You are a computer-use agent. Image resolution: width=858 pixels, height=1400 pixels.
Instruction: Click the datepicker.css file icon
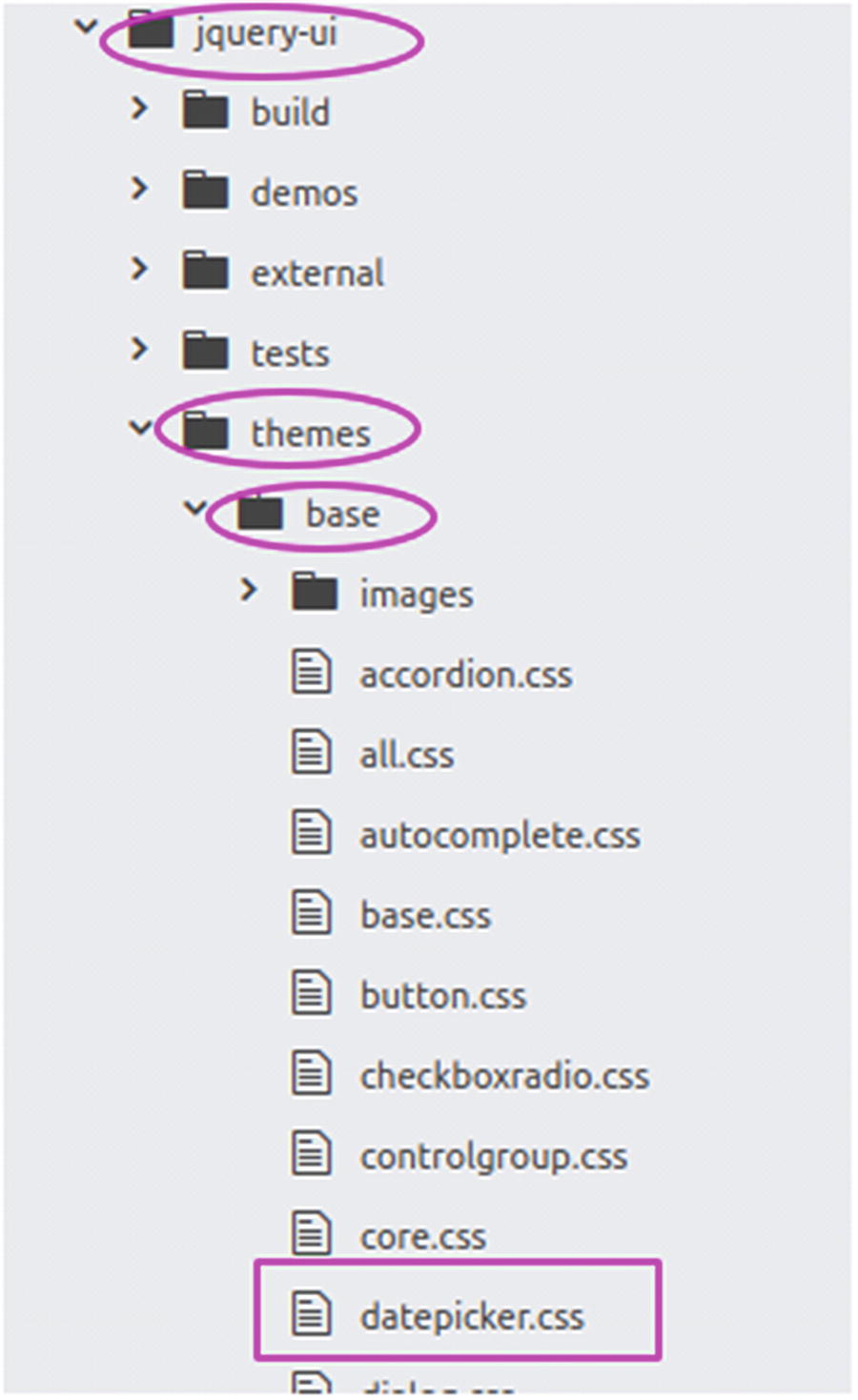tap(311, 1314)
